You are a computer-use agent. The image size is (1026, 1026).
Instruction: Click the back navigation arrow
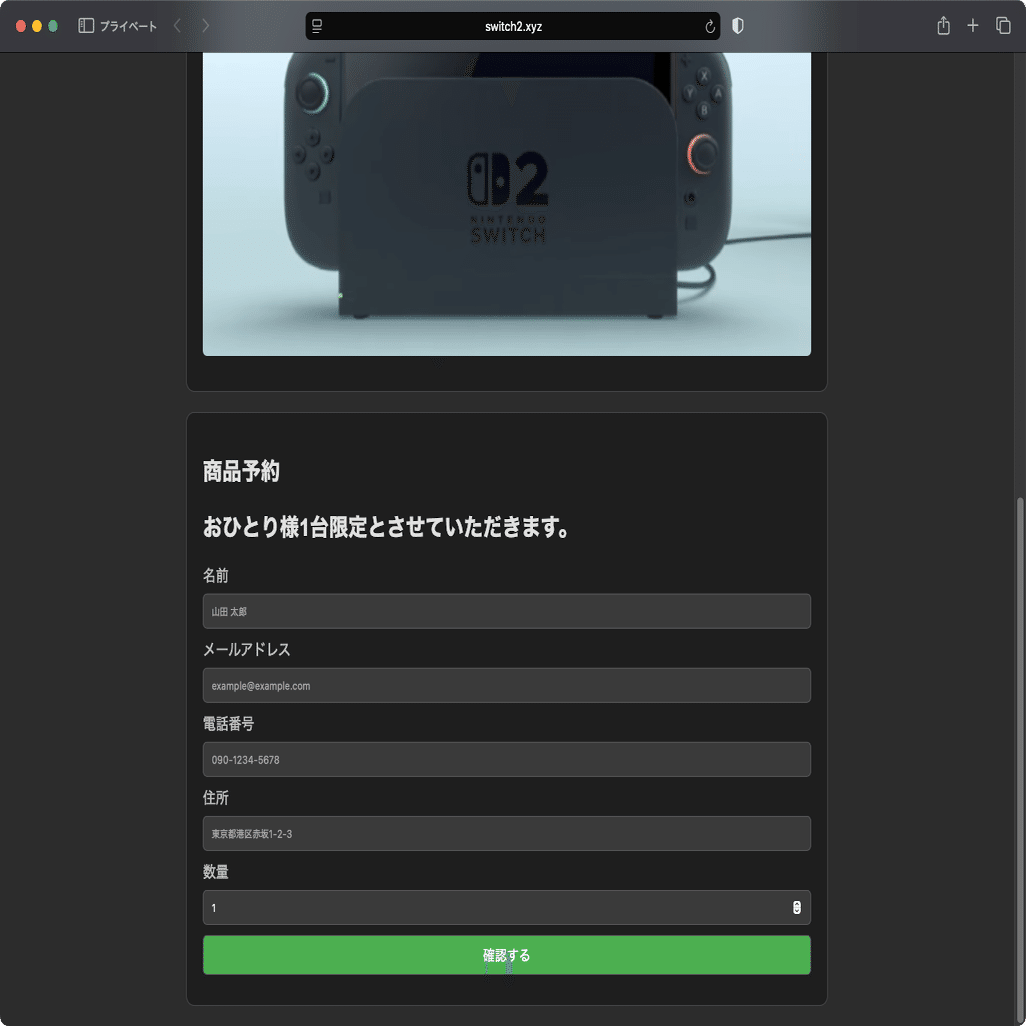click(177, 26)
